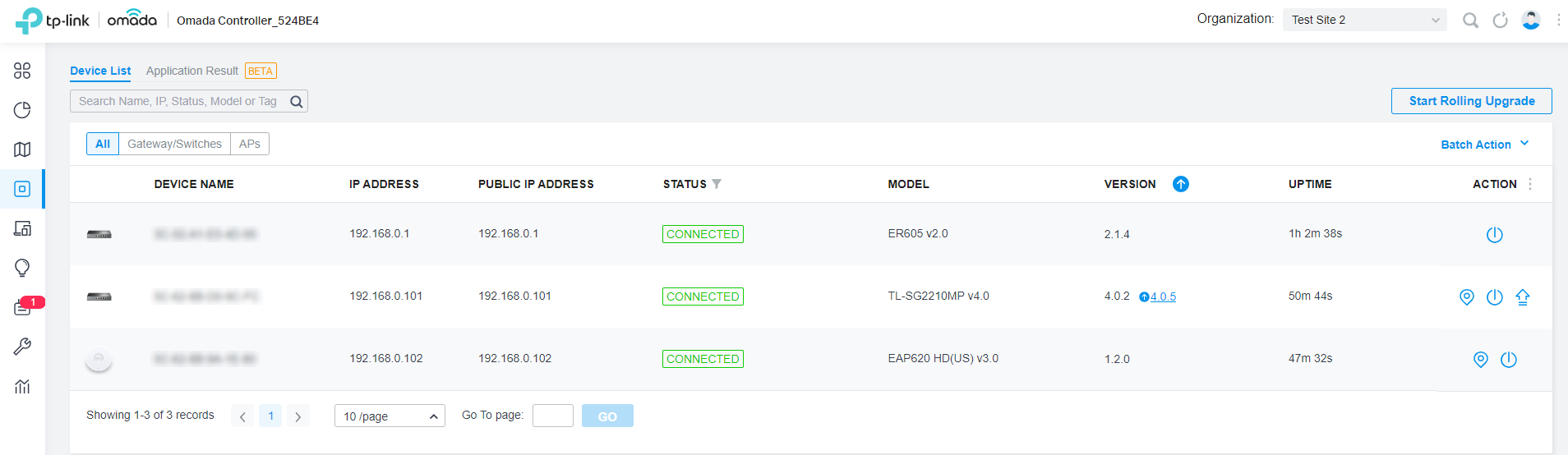Image resolution: width=1568 pixels, height=455 pixels.
Task: Click the GO page button
Action: (x=607, y=416)
